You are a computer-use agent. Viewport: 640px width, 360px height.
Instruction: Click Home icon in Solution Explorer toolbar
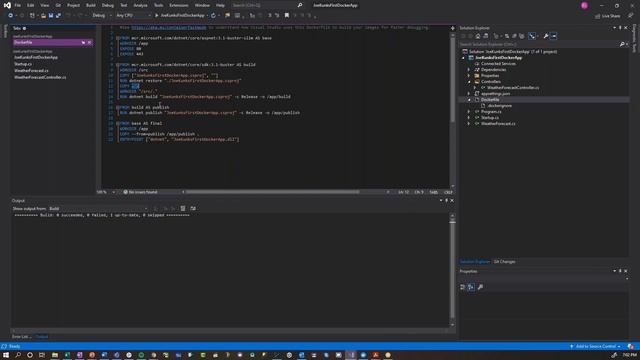tap(478, 36)
